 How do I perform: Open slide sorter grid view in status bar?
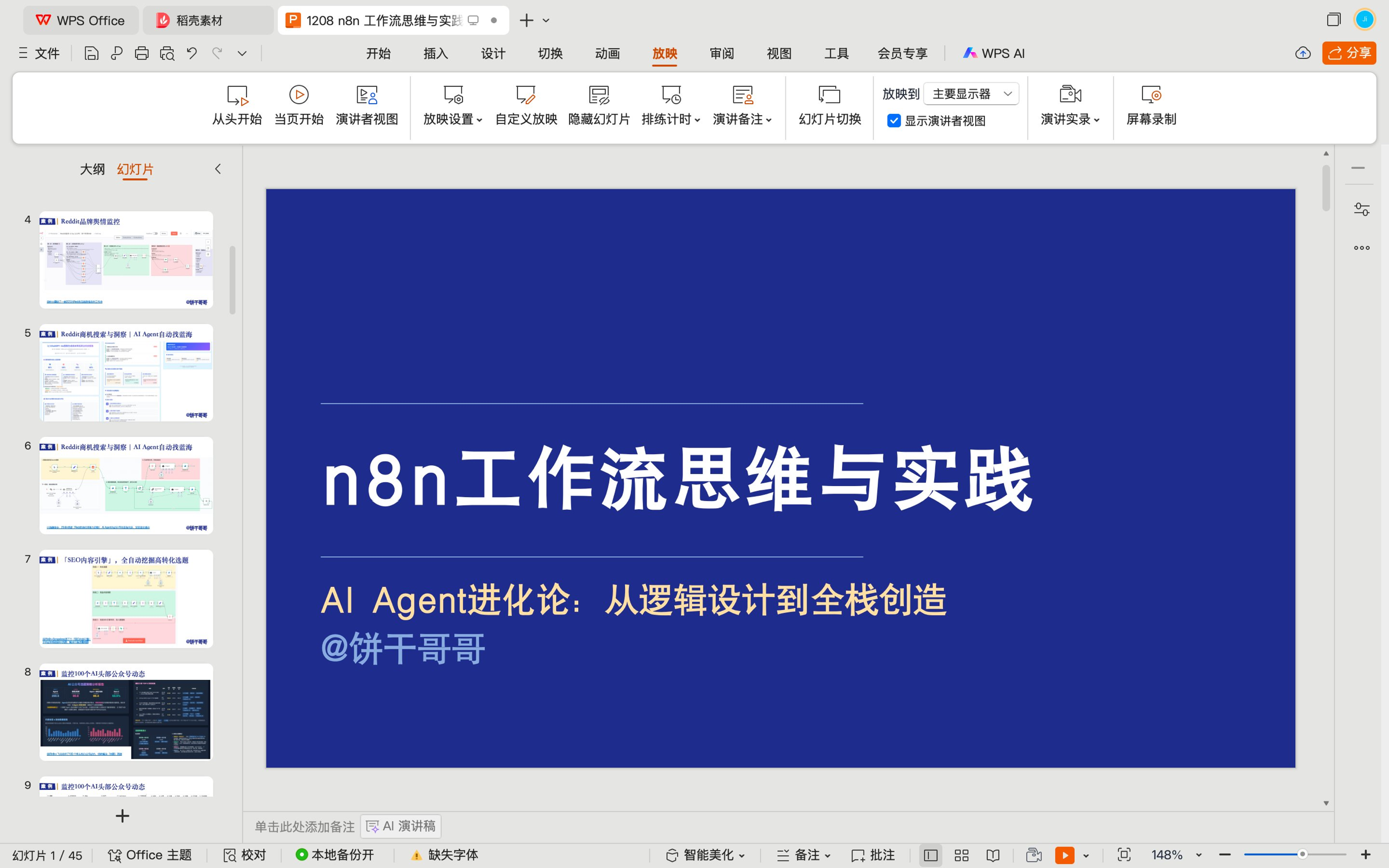961,855
